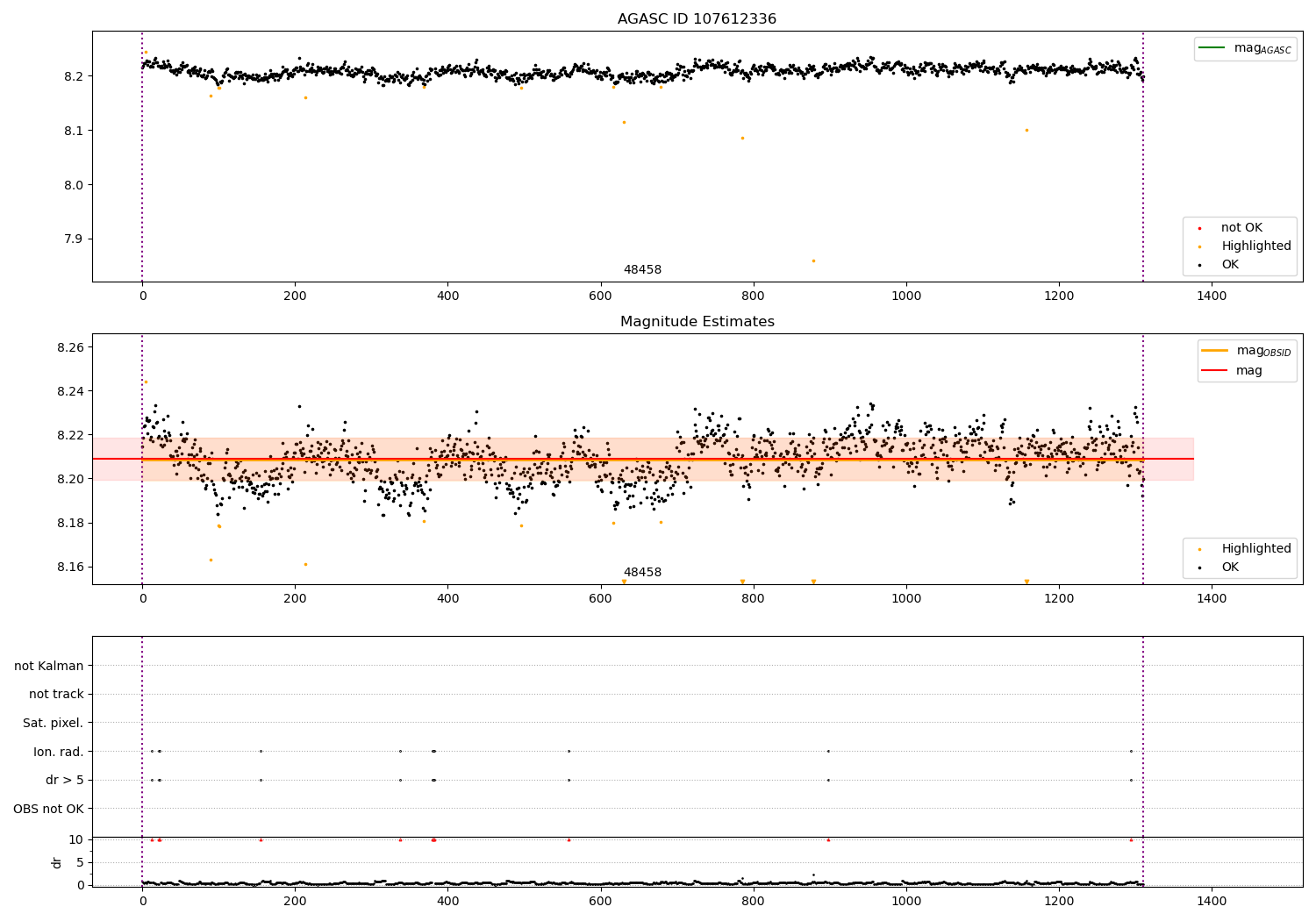Click the red triangle marker near x 900 in the dr plot

coord(828,839)
